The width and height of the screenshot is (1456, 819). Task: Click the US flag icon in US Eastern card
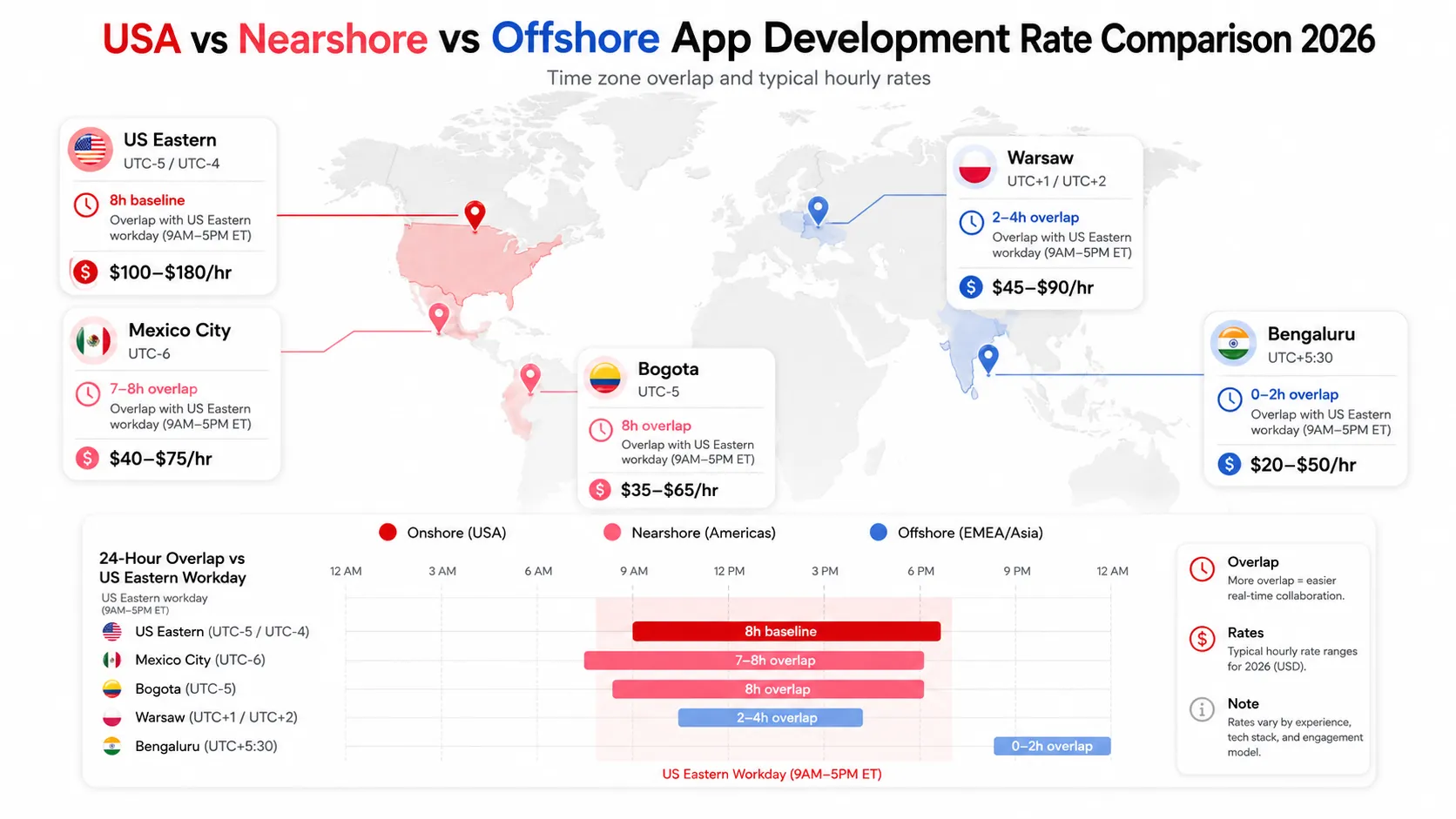91,150
